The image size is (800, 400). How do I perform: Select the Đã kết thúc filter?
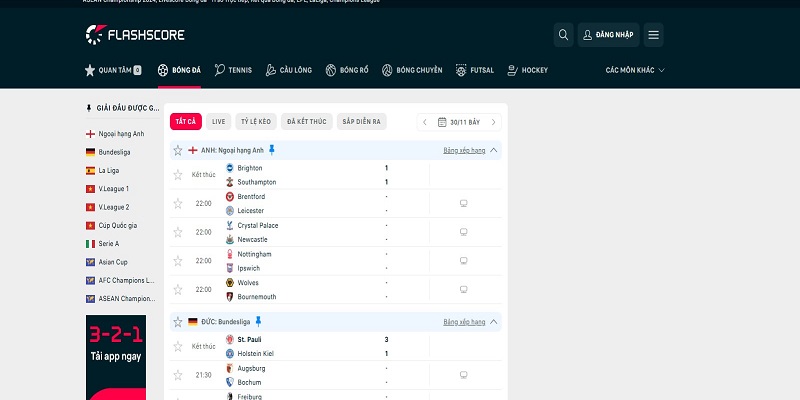(307, 121)
